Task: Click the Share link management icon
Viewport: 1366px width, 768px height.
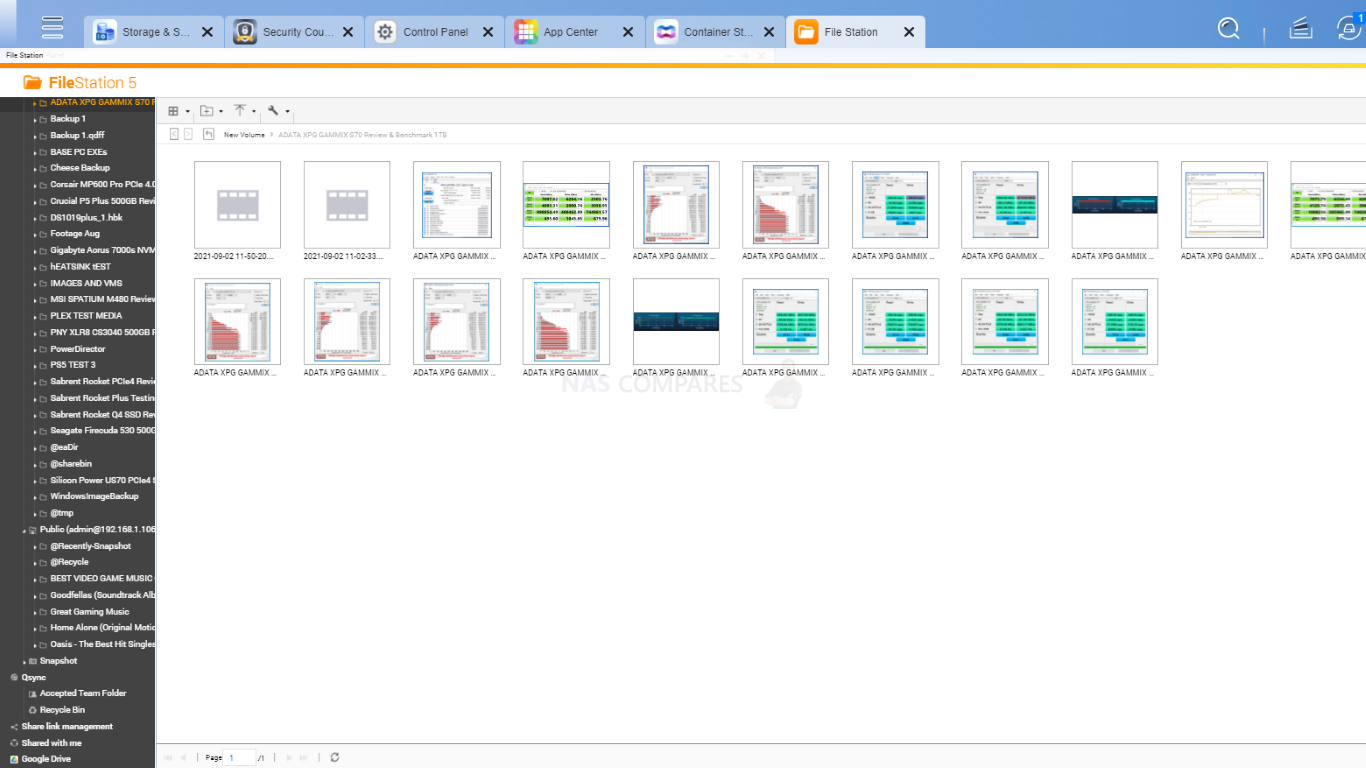Action: tap(14, 727)
